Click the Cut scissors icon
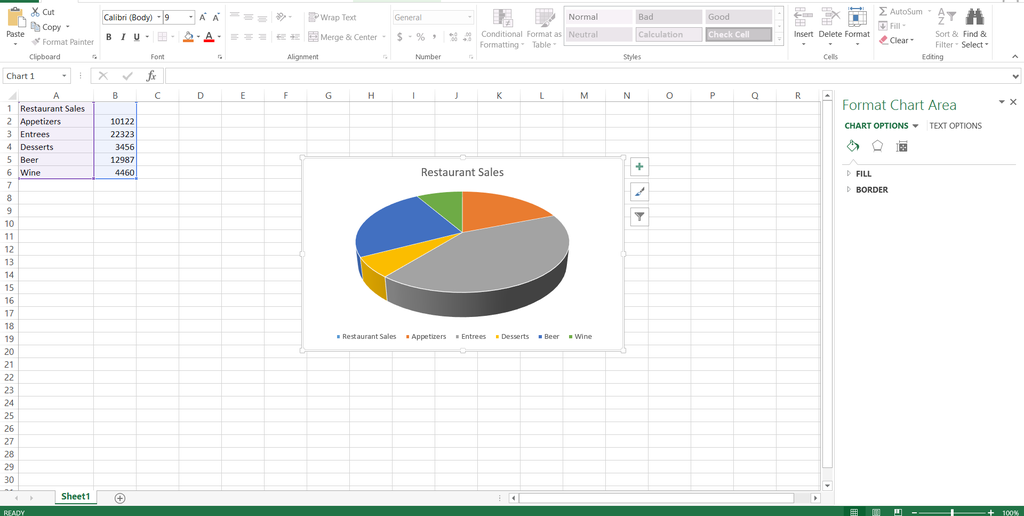The width and height of the screenshot is (1024, 516). pyautogui.click(x=35, y=12)
